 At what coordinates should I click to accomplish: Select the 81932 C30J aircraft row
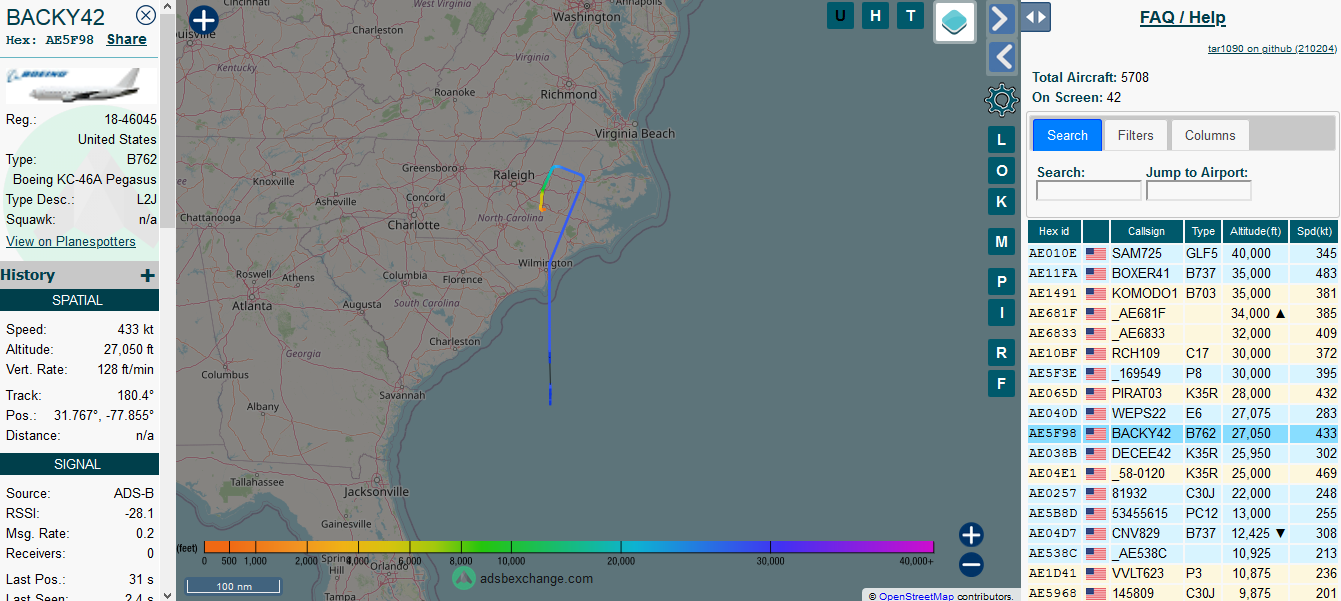click(x=1184, y=494)
